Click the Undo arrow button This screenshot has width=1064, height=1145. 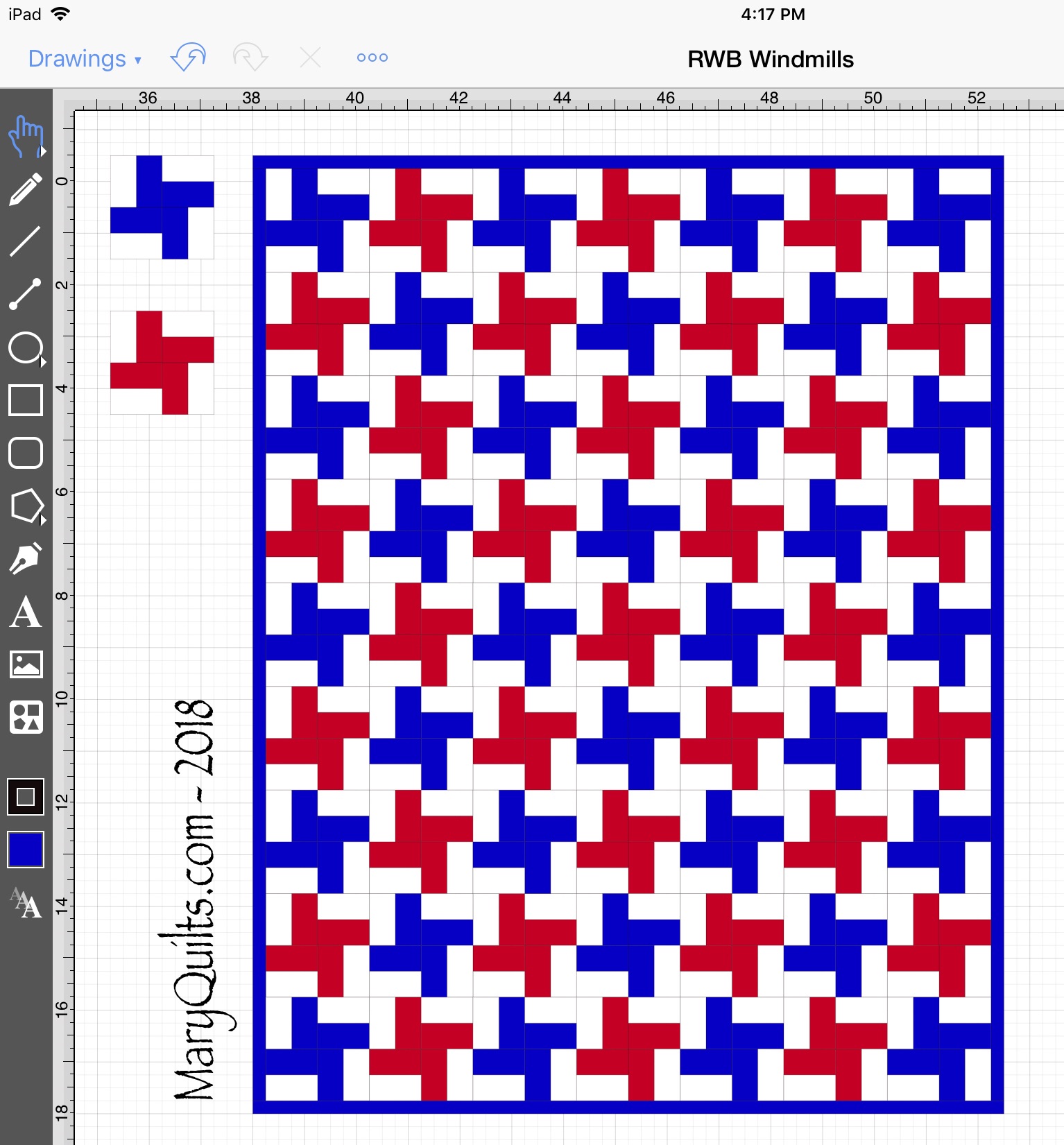click(x=188, y=58)
